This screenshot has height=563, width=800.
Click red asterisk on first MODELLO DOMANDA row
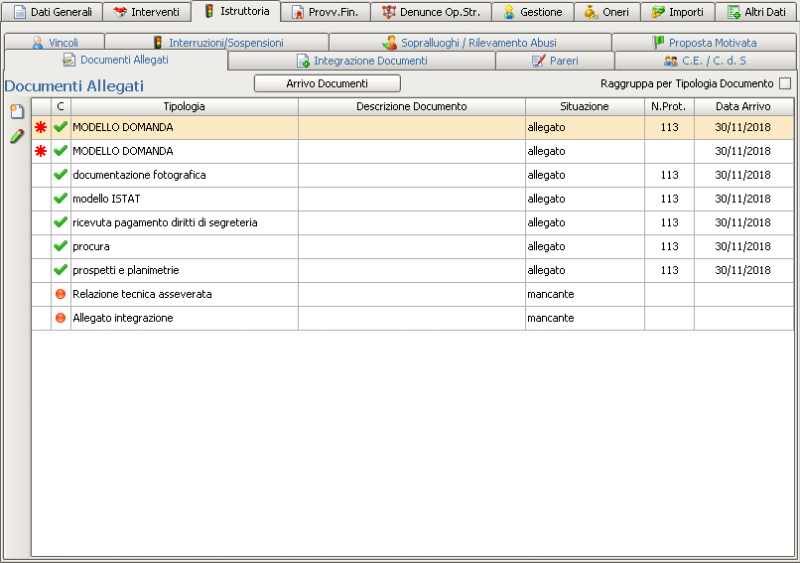(x=41, y=128)
